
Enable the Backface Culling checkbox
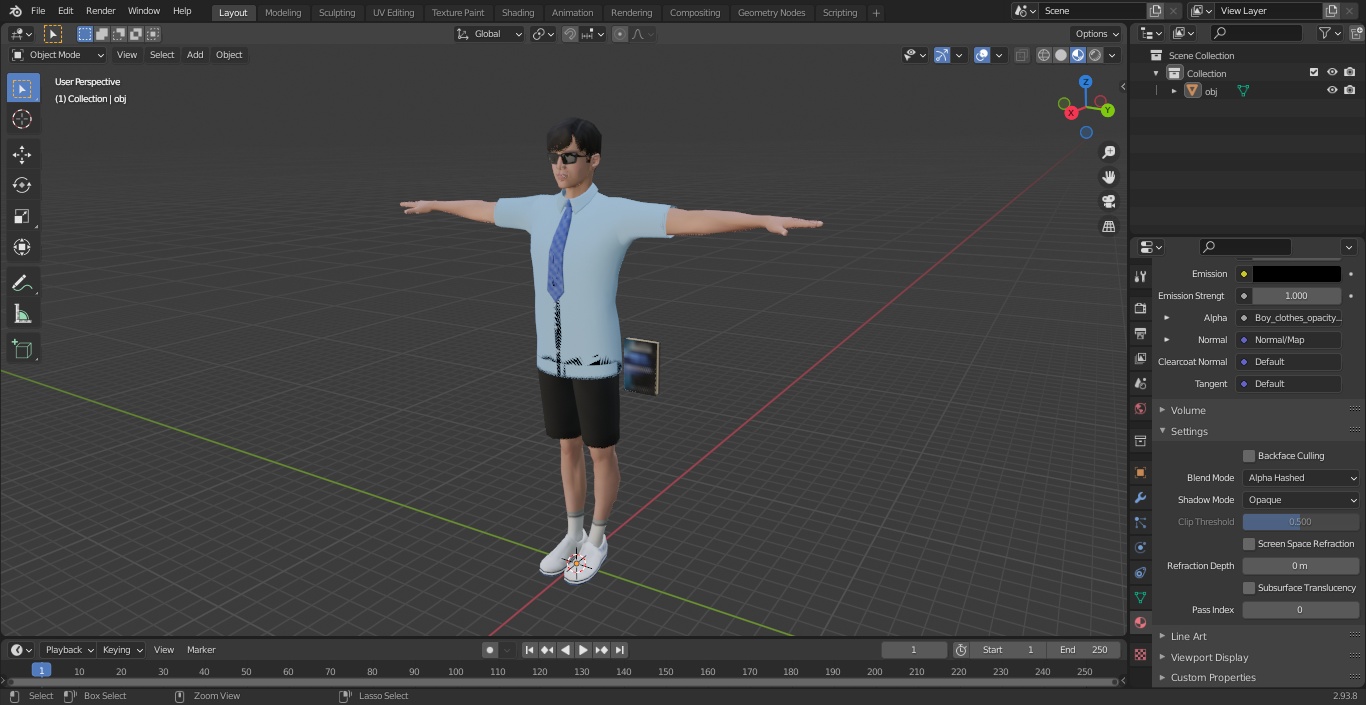tap(1249, 456)
